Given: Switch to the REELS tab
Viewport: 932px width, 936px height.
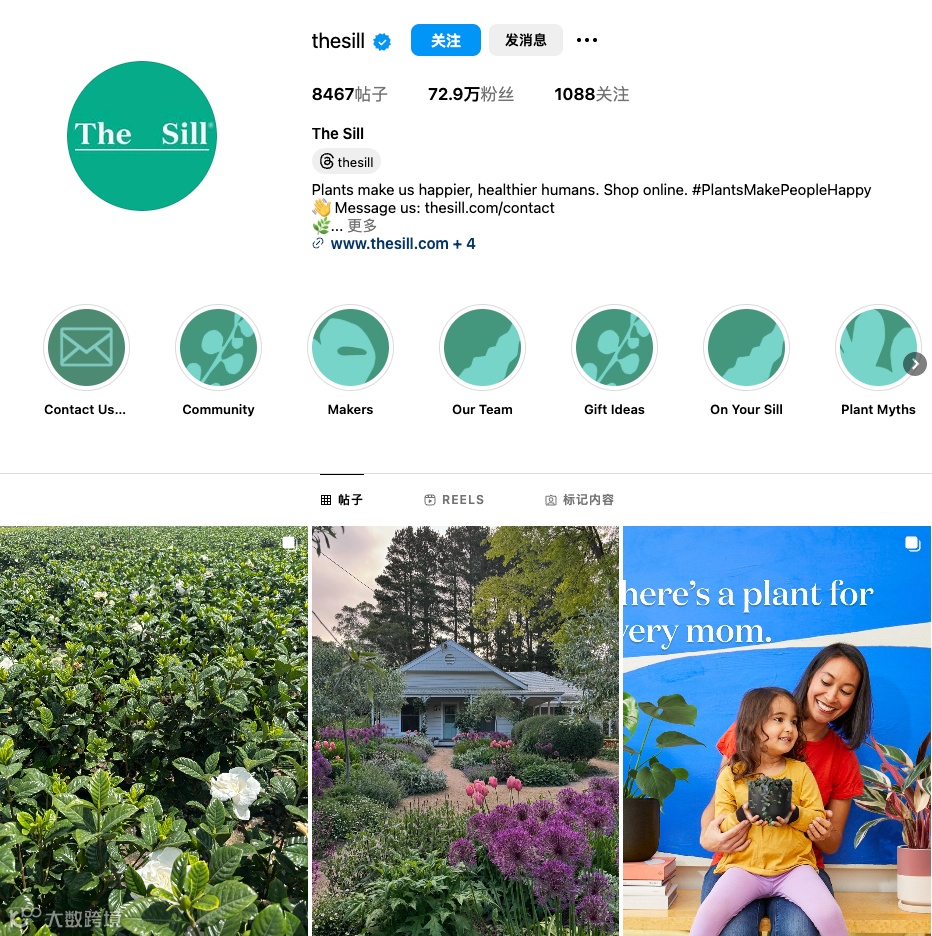Looking at the screenshot, I should 454,500.
